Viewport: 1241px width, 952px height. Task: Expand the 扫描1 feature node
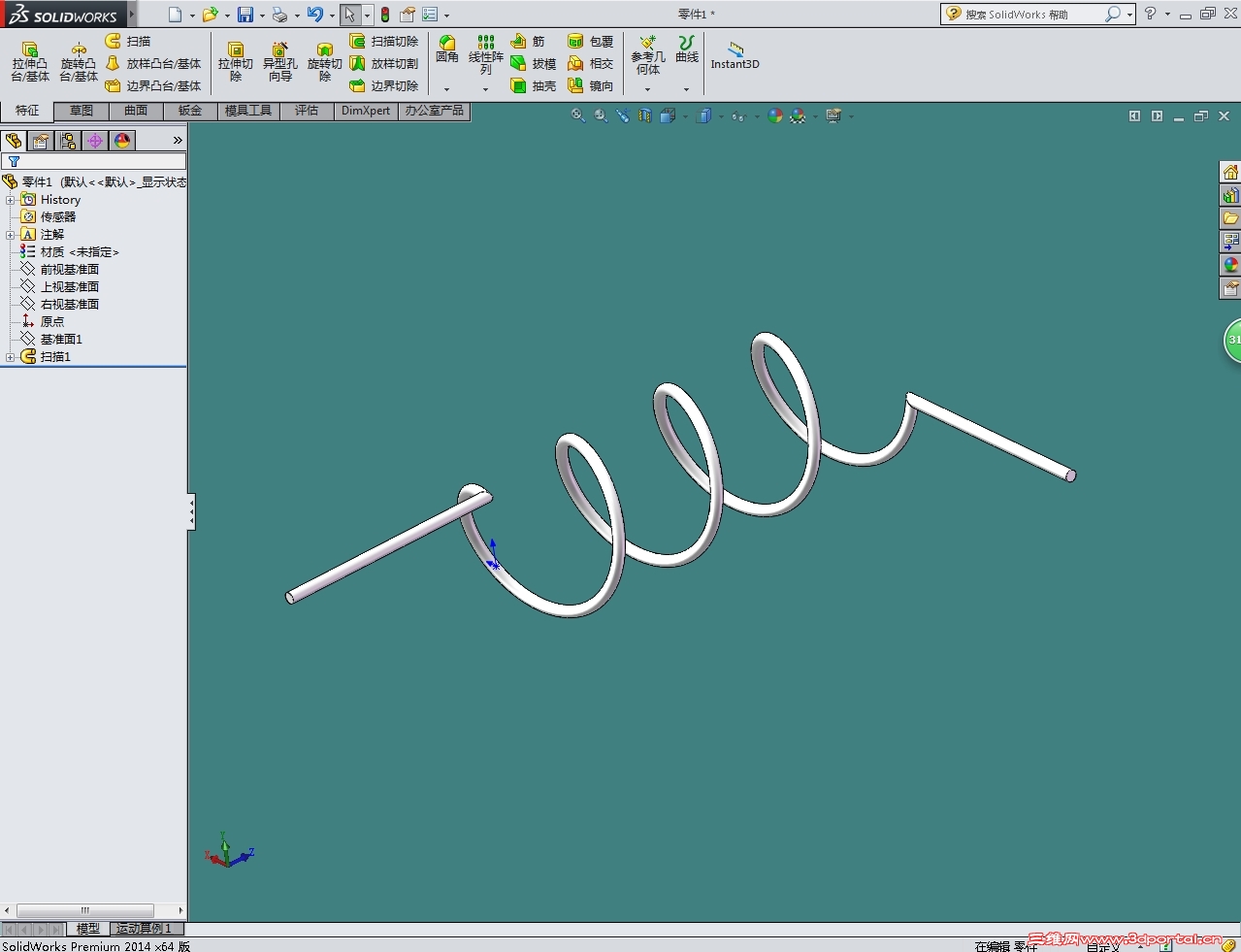11,357
